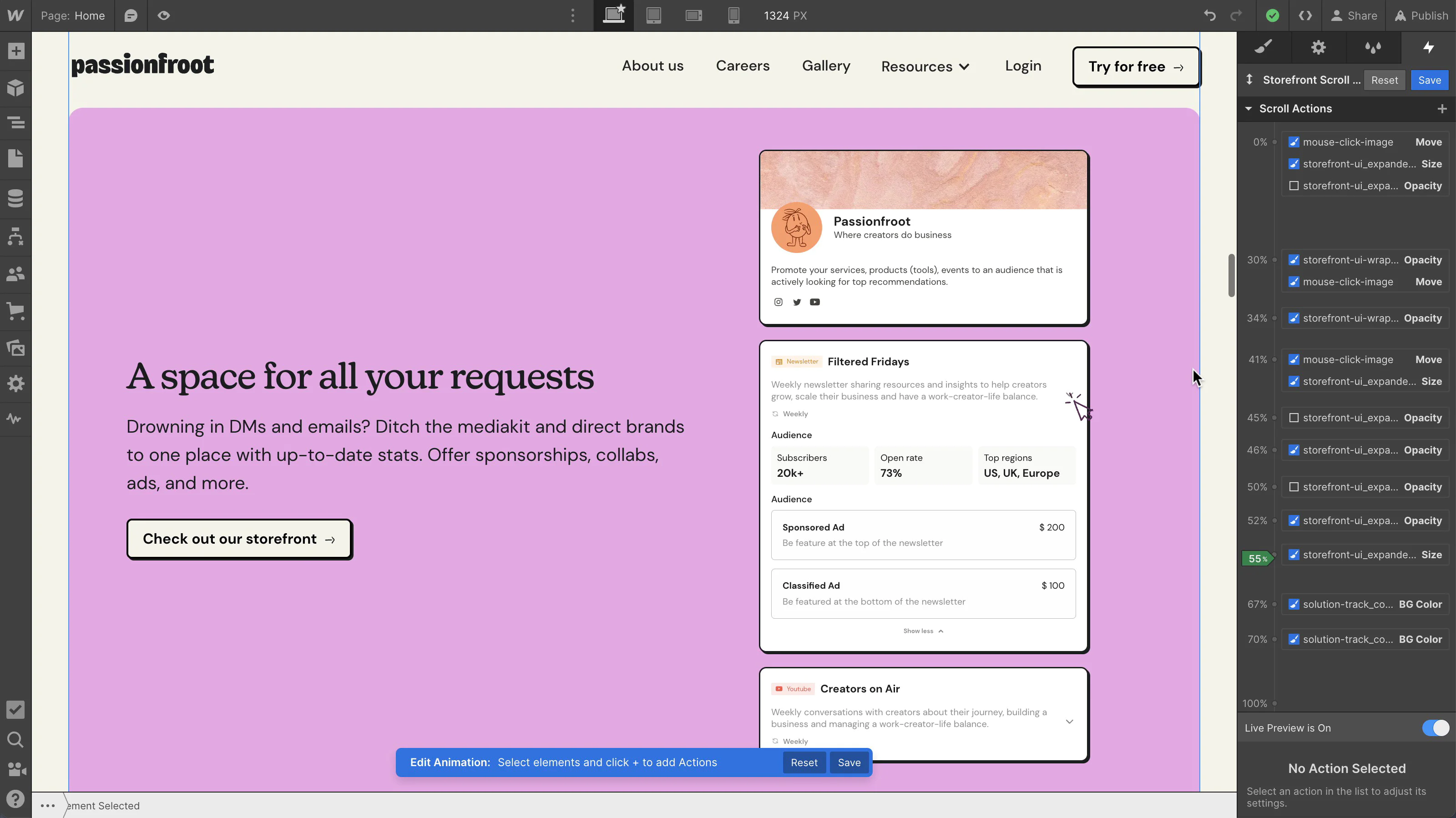Select the 55% scroll position marker
Screen dimensions: 1456x818
[1258, 559]
